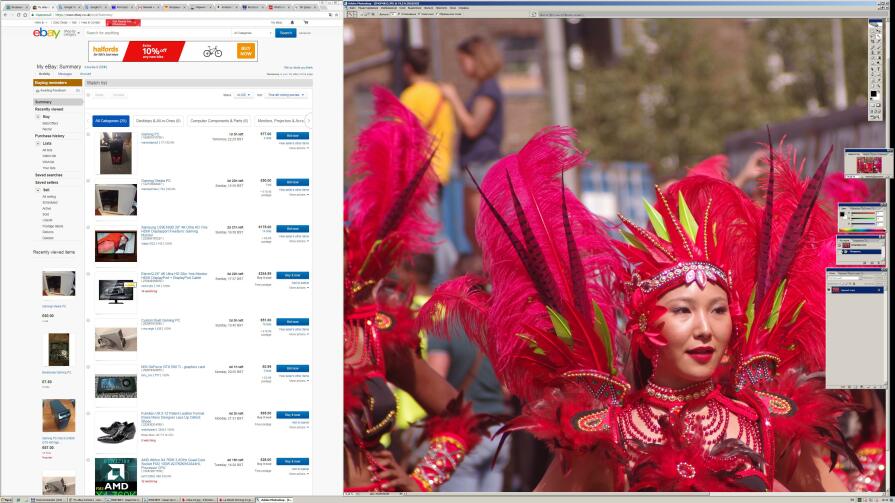
Task: Click the blue eBay Search button
Action: pos(286,33)
